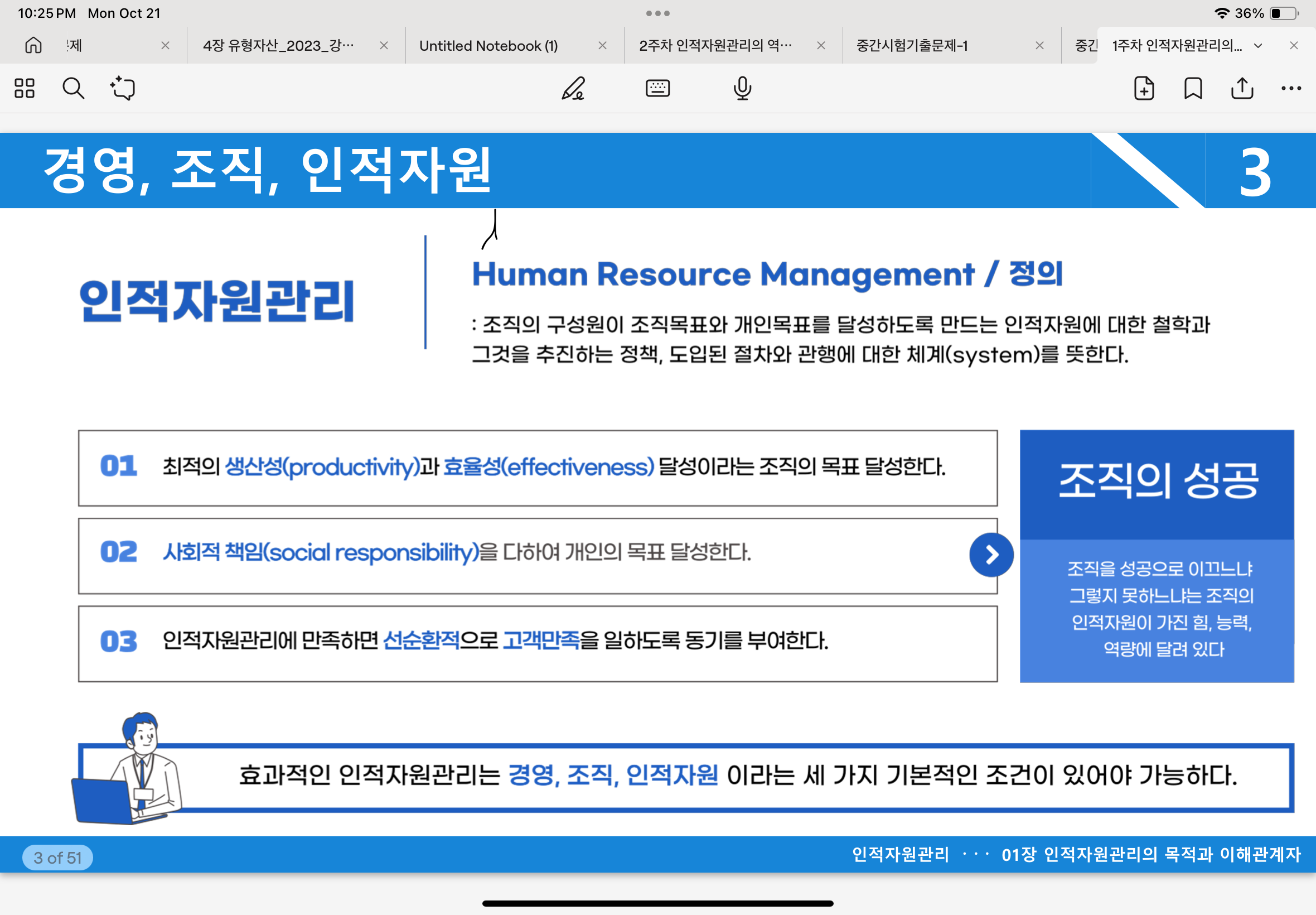The width and height of the screenshot is (1316, 915).
Task: Tap the battery indicator
Action: 1284,13
